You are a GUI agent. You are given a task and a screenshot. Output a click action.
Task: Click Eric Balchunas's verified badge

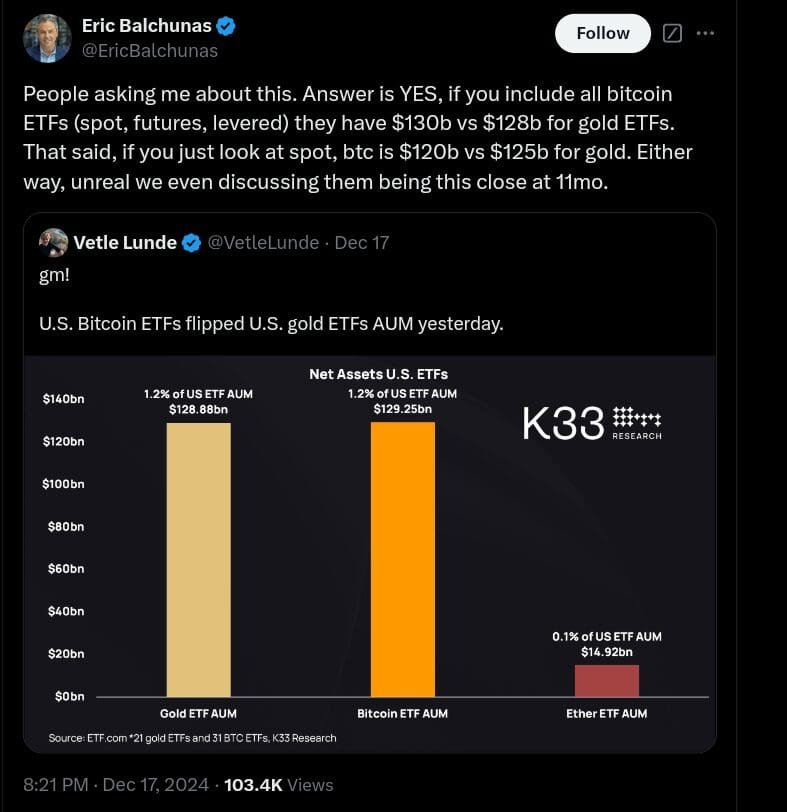click(226, 26)
